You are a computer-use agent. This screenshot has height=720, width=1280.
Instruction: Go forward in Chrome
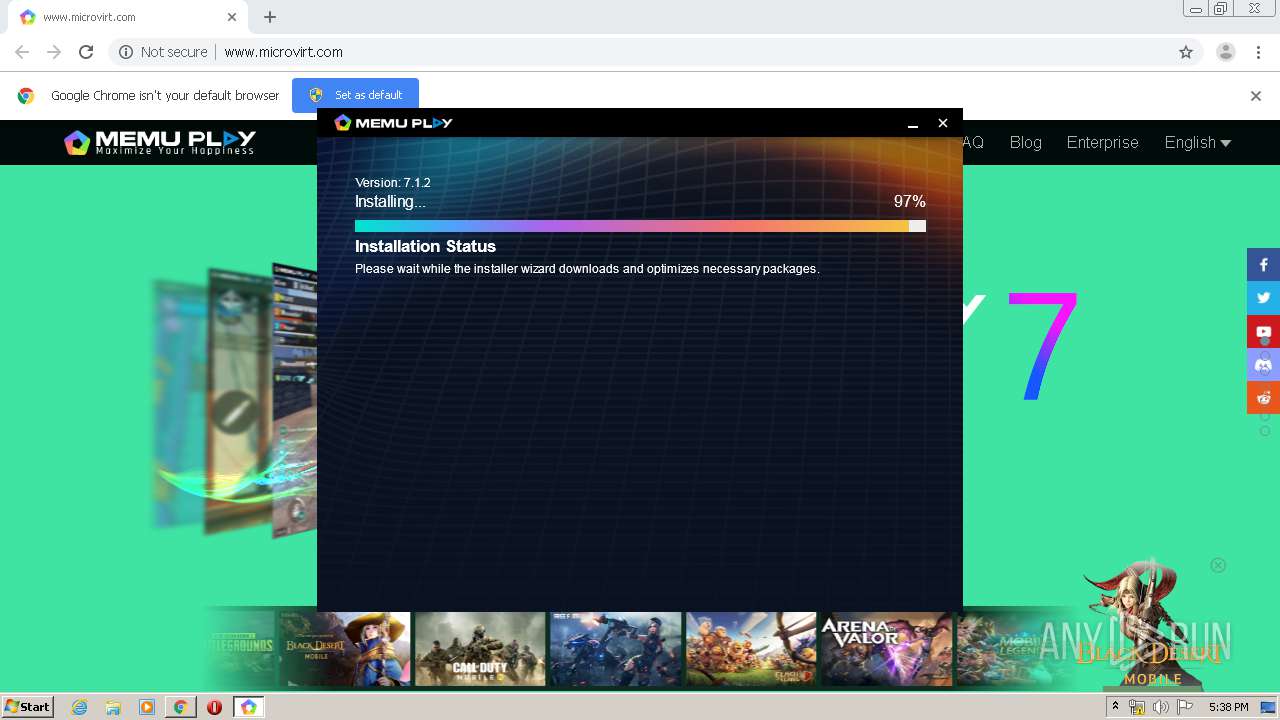(x=54, y=52)
